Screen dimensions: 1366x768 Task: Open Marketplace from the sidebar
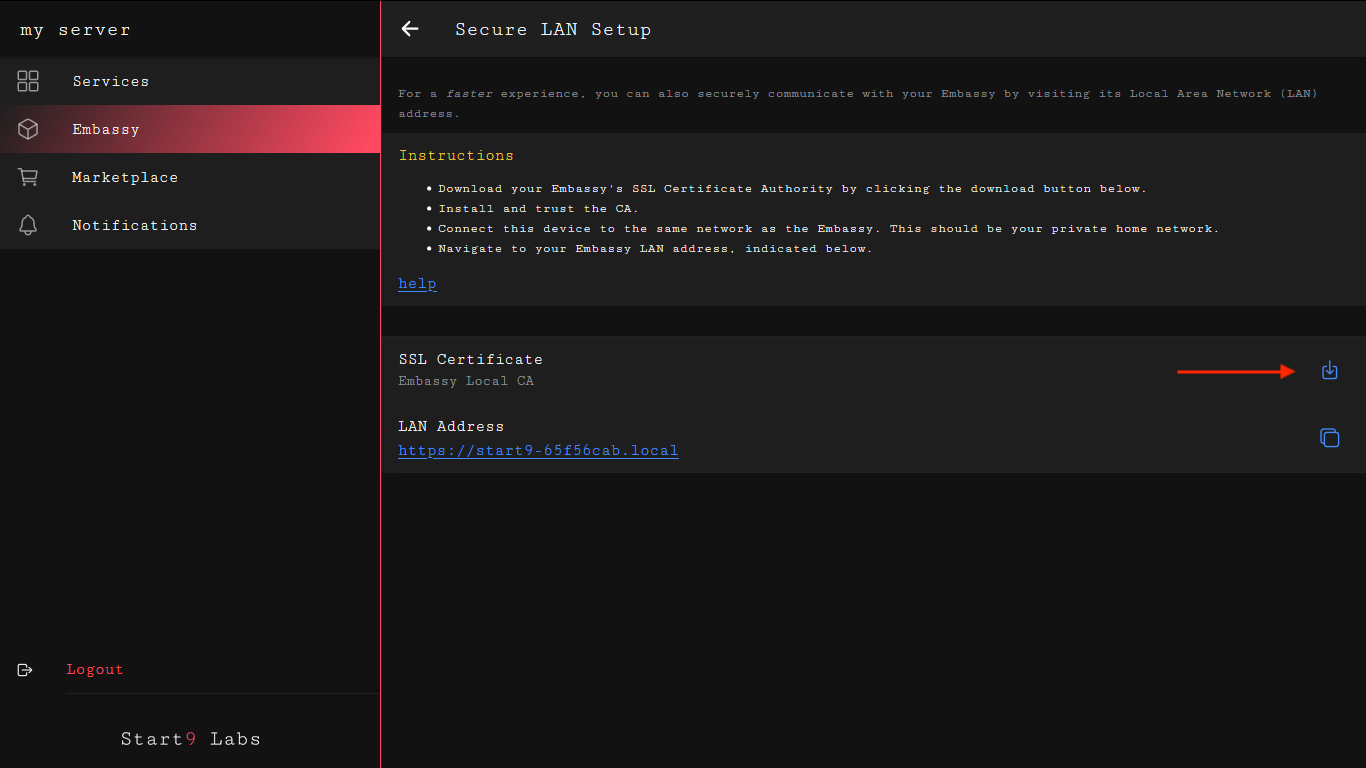[x=124, y=177]
